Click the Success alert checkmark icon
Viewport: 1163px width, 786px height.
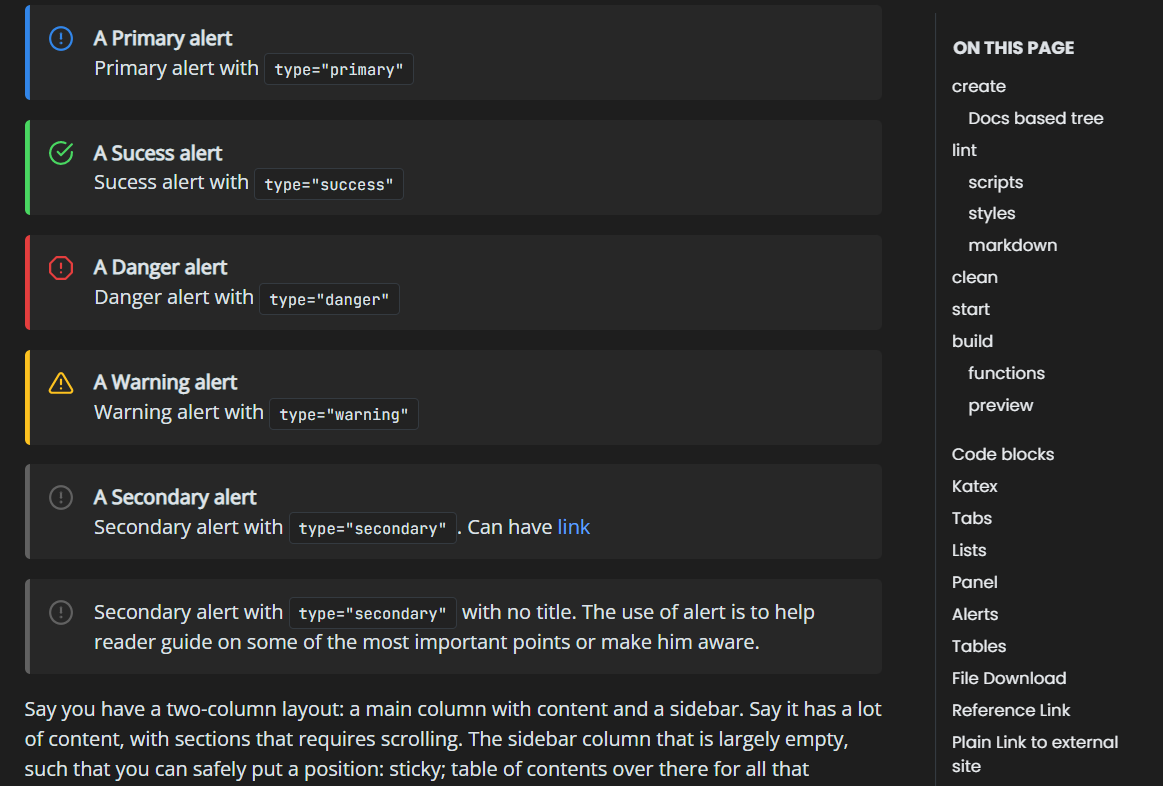pos(61,153)
